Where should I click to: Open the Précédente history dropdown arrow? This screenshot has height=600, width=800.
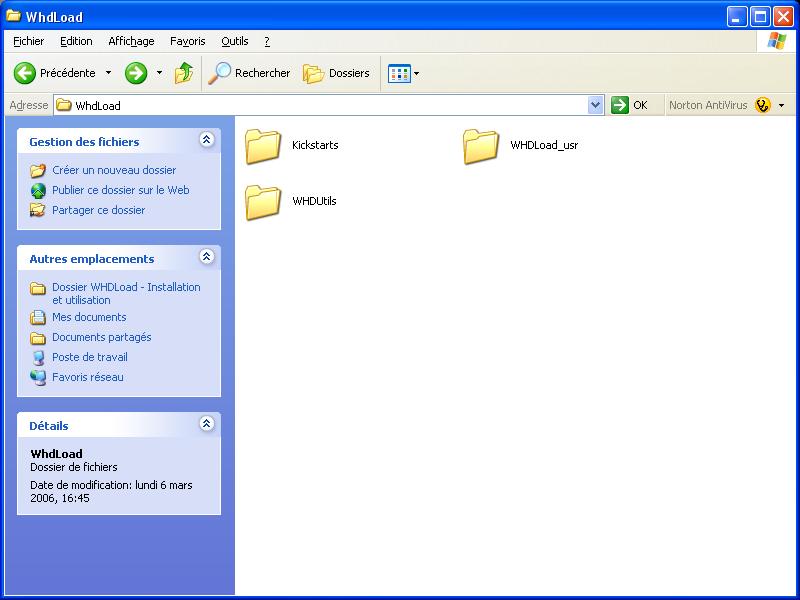(x=108, y=73)
